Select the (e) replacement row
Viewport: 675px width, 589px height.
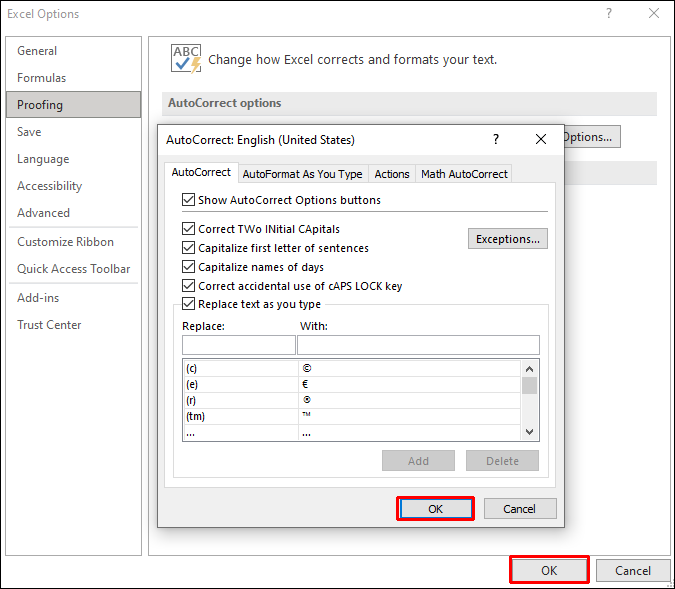pyautogui.click(x=352, y=384)
